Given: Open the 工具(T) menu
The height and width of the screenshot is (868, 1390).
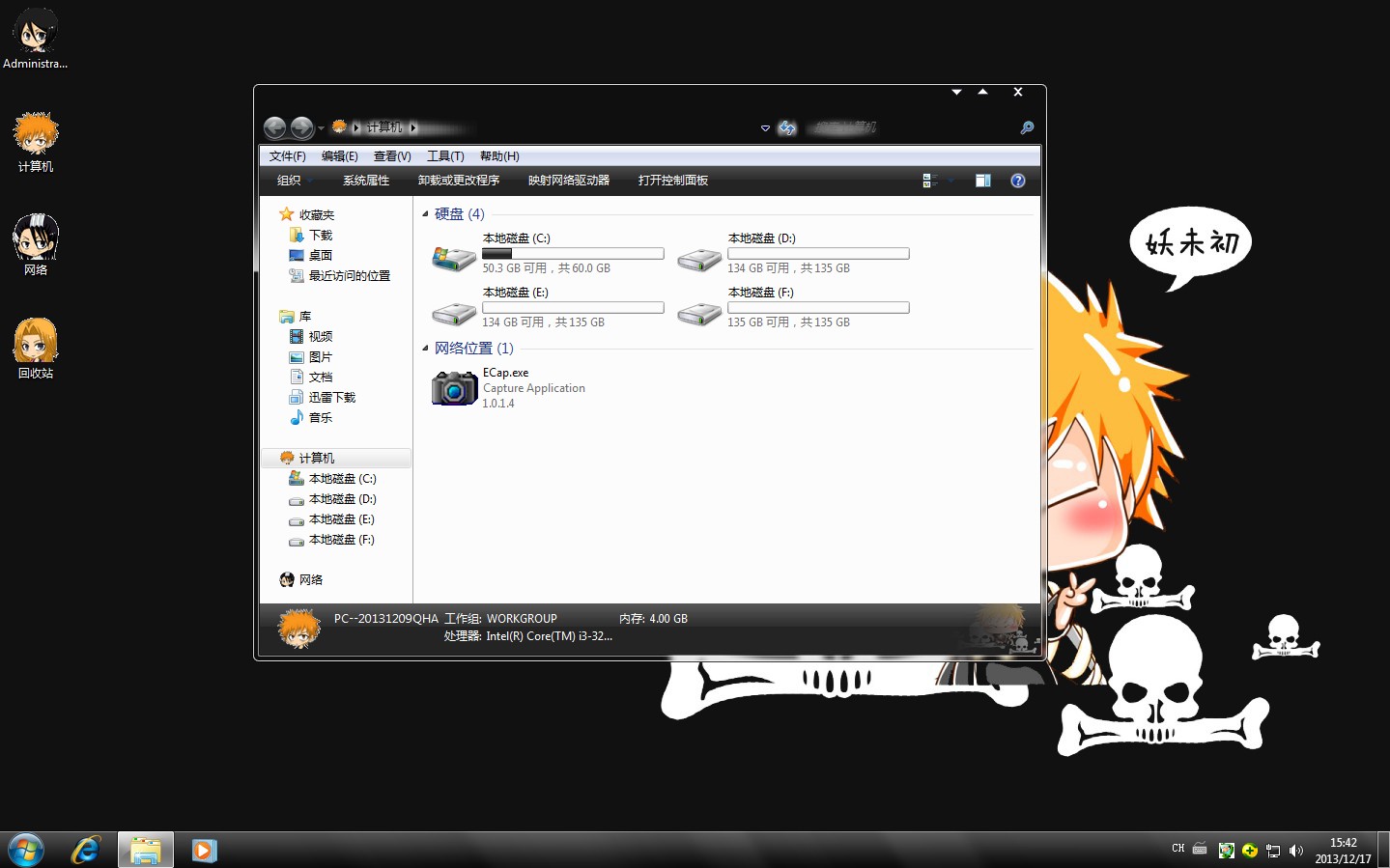Looking at the screenshot, I should point(445,156).
